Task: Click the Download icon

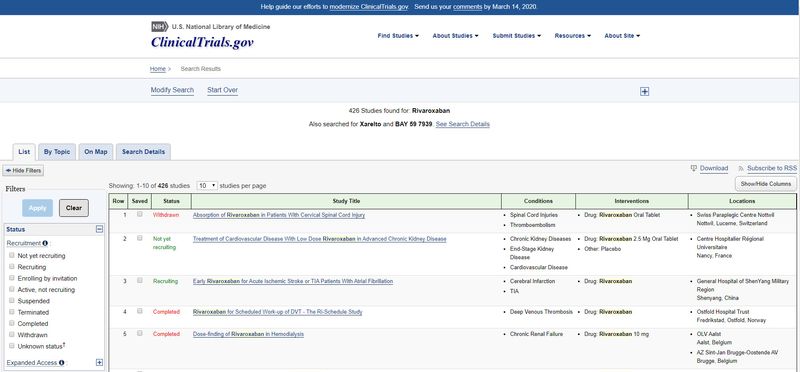Action: pos(693,168)
